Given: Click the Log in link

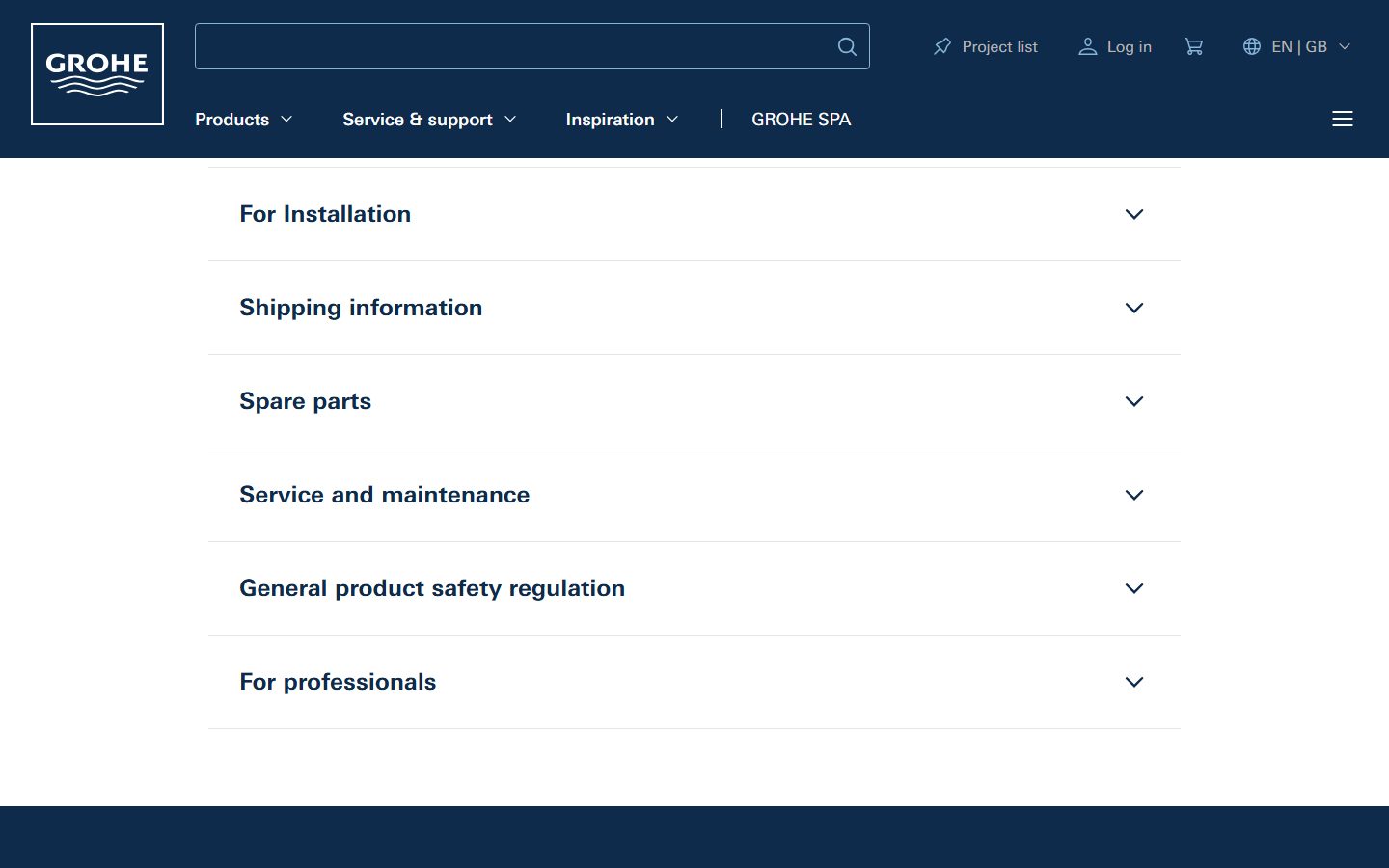Looking at the screenshot, I should point(1114,46).
